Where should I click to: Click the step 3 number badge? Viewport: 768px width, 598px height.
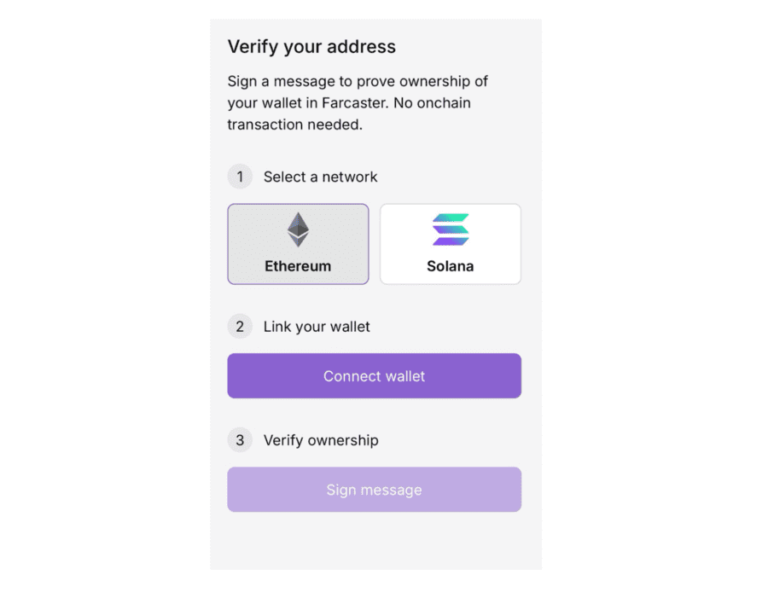click(x=239, y=440)
